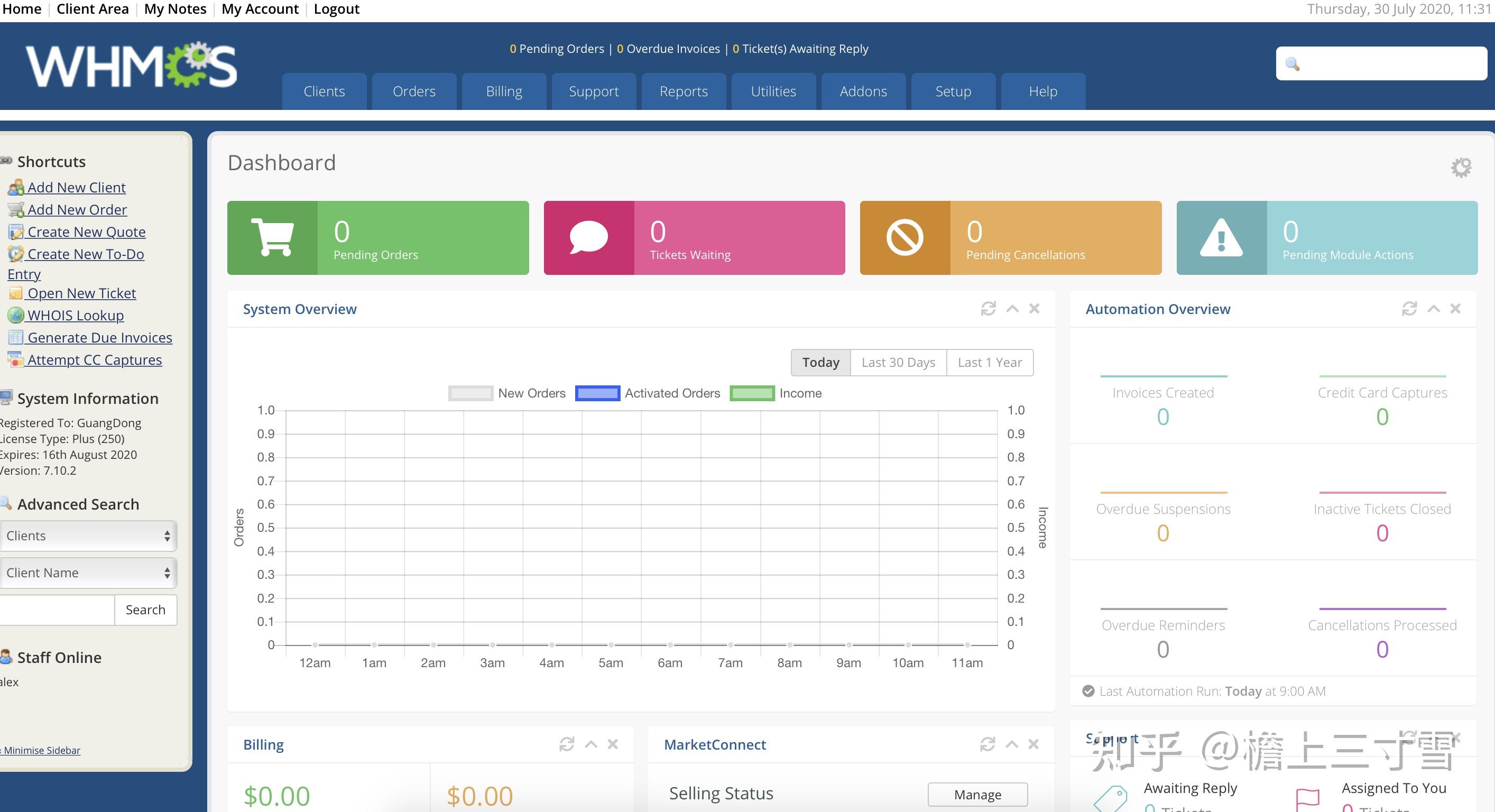Click the dashboard settings gear icon
The width and height of the screenshot is (1495, 812).
[1461, 167]
